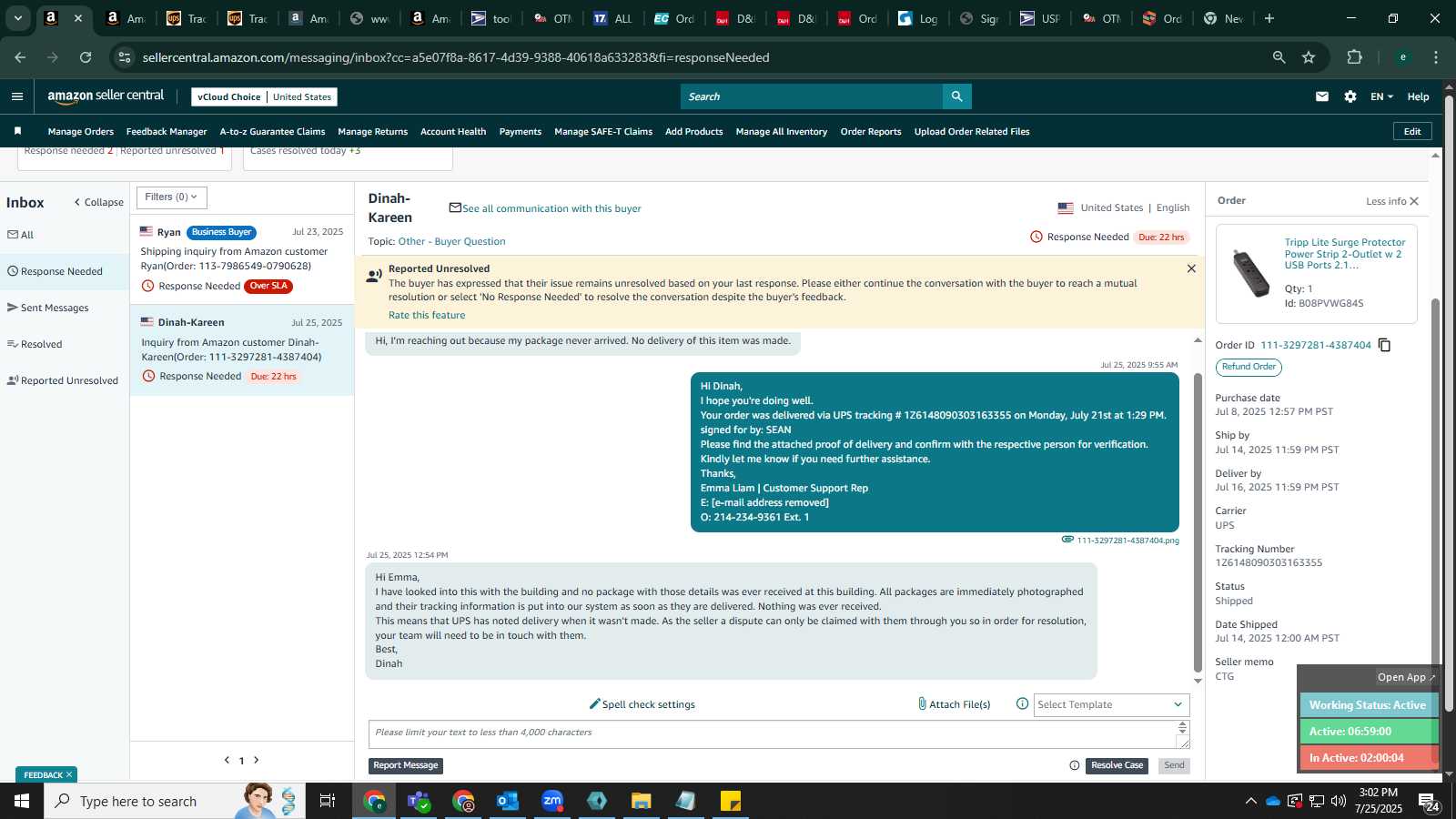Open the settings gear icon
Viewport: 1456px width, 819px height.
(1350, 96)
